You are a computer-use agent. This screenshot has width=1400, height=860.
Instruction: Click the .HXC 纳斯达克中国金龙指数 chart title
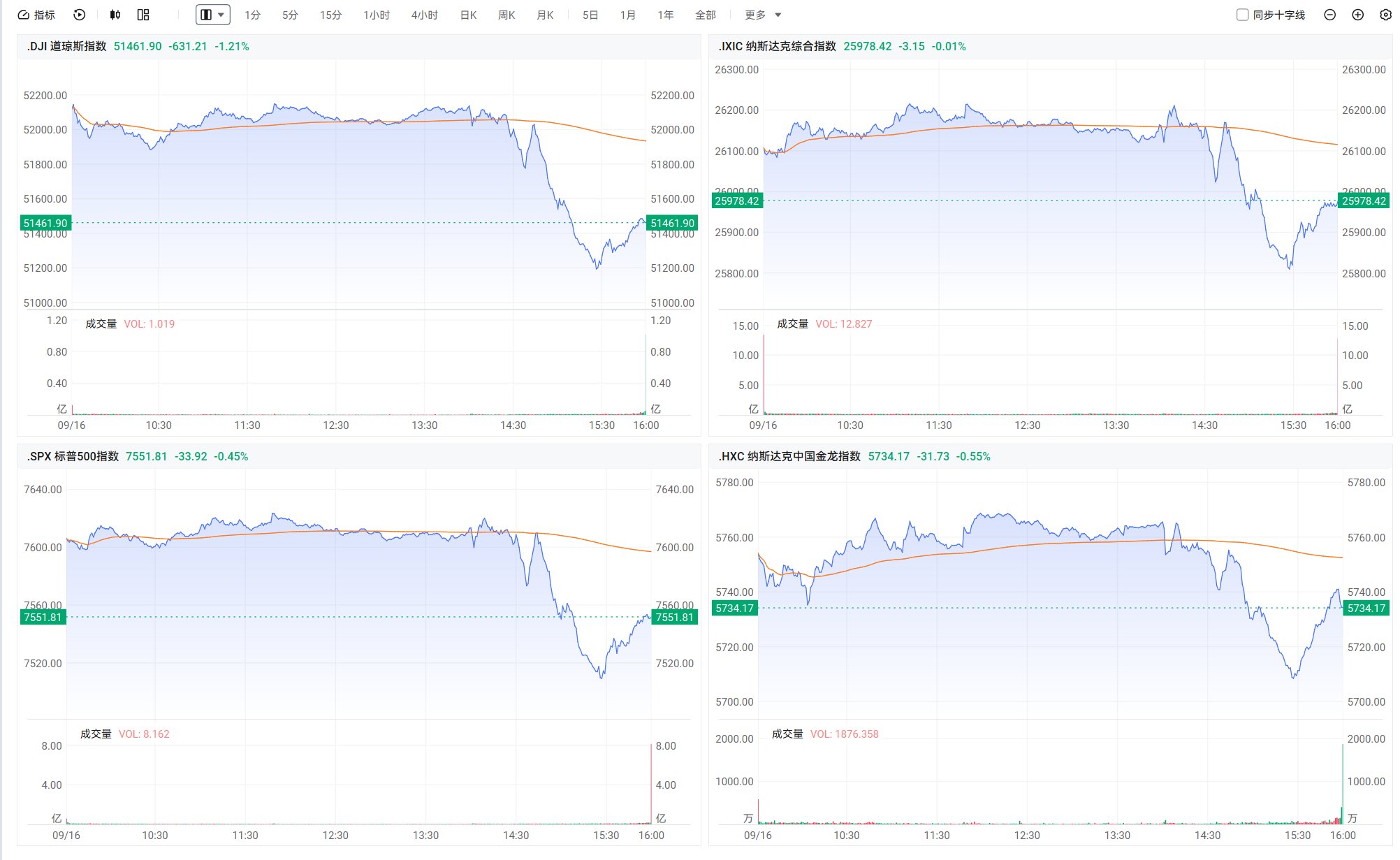tap(789, 456)
